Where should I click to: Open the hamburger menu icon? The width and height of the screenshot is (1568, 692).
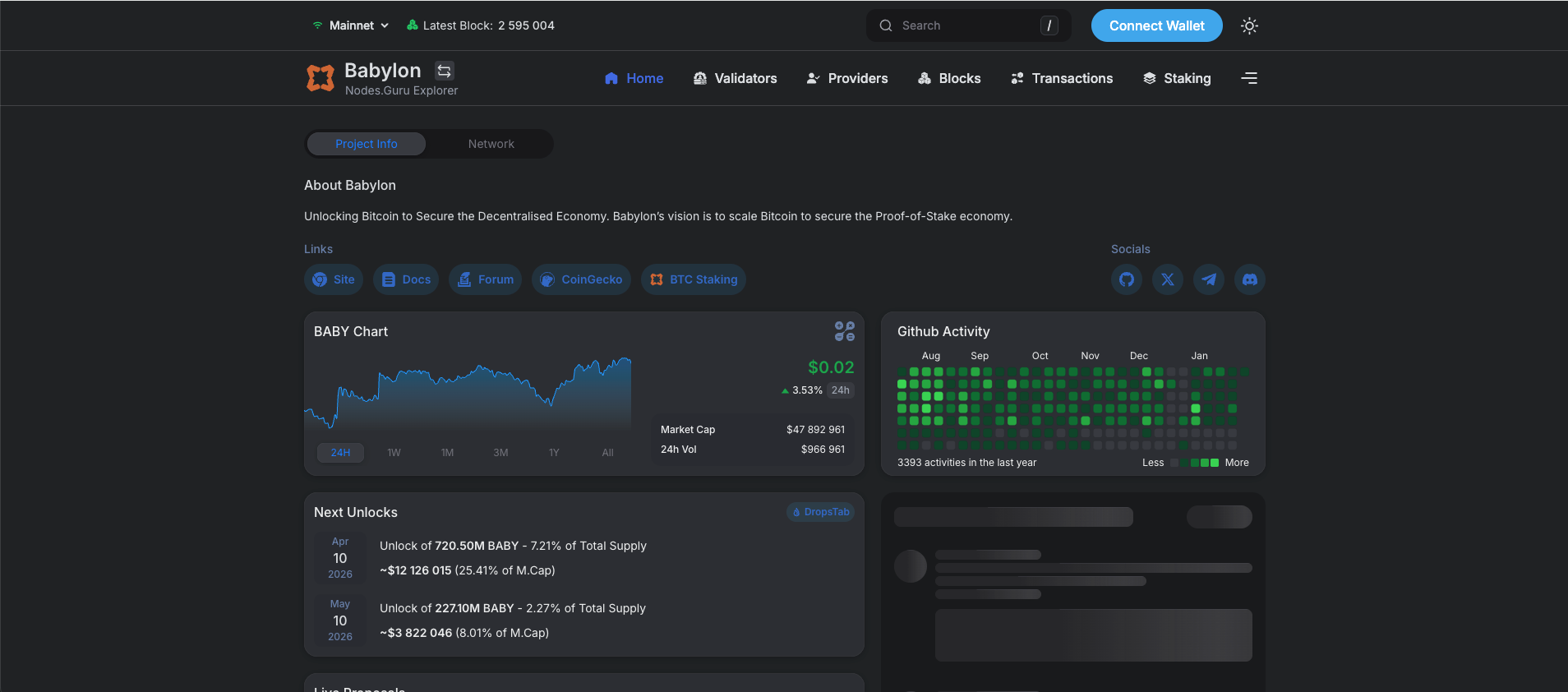1249,78
